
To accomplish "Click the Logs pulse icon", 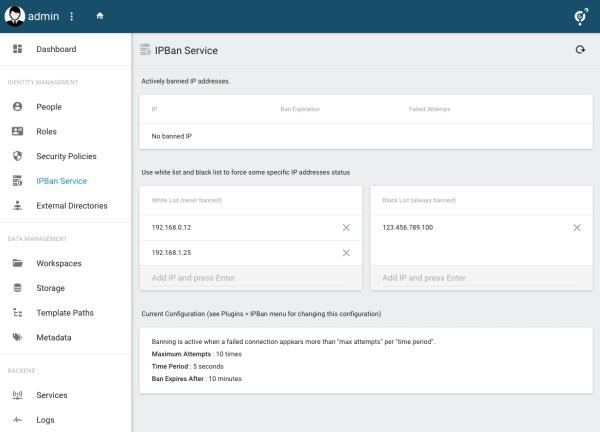I will [17, 420].
